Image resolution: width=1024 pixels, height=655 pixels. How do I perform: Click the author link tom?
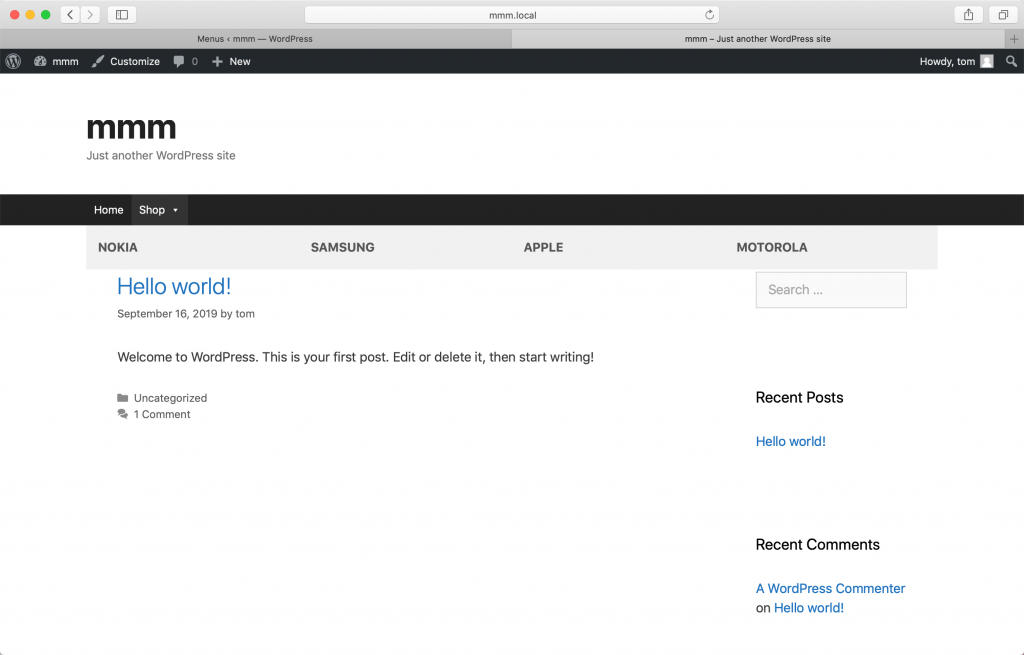245,313
